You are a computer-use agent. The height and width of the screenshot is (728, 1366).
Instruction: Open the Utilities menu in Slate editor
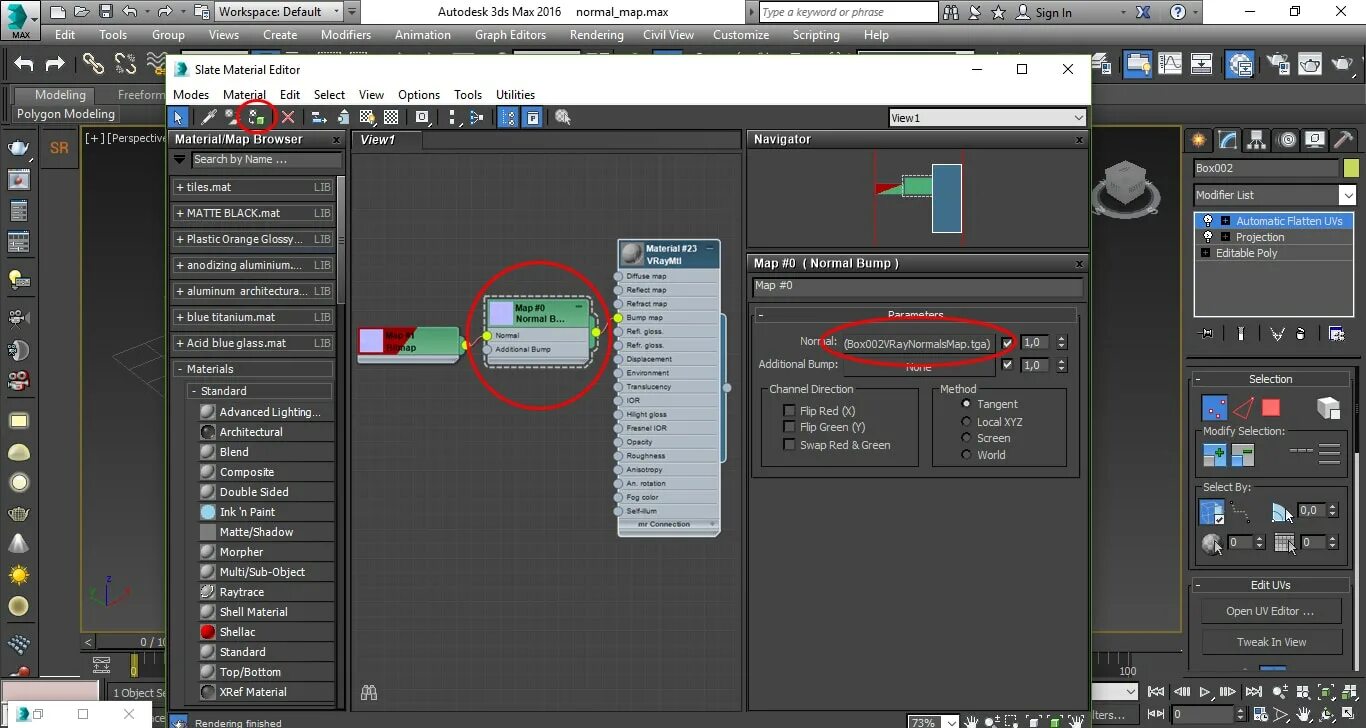coord(515,95)
